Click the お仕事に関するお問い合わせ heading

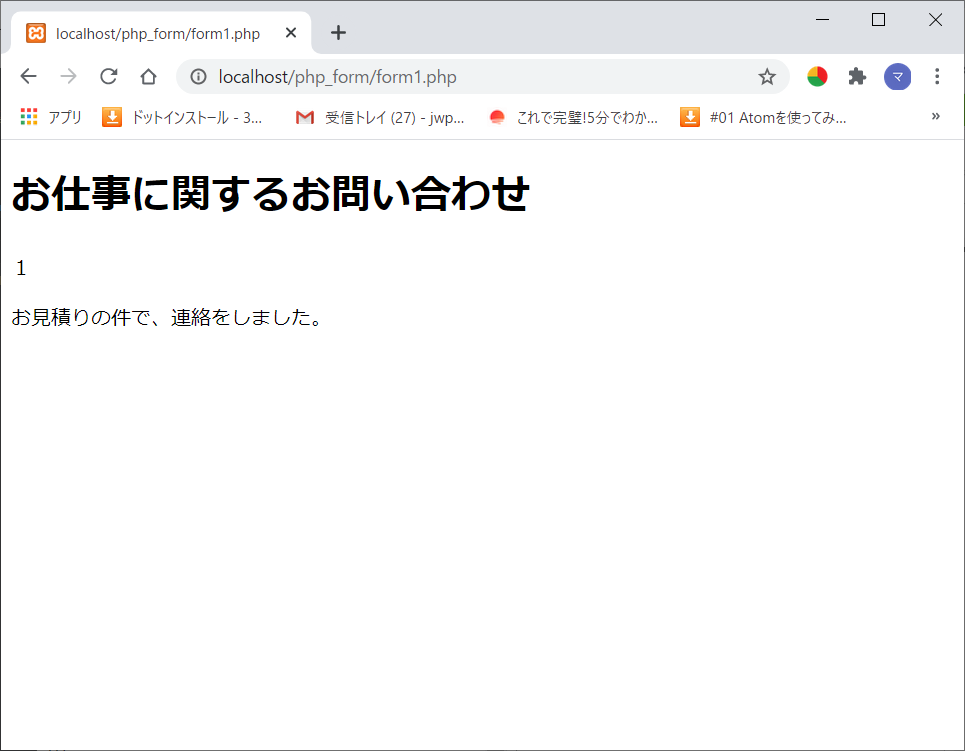point(270,193)
